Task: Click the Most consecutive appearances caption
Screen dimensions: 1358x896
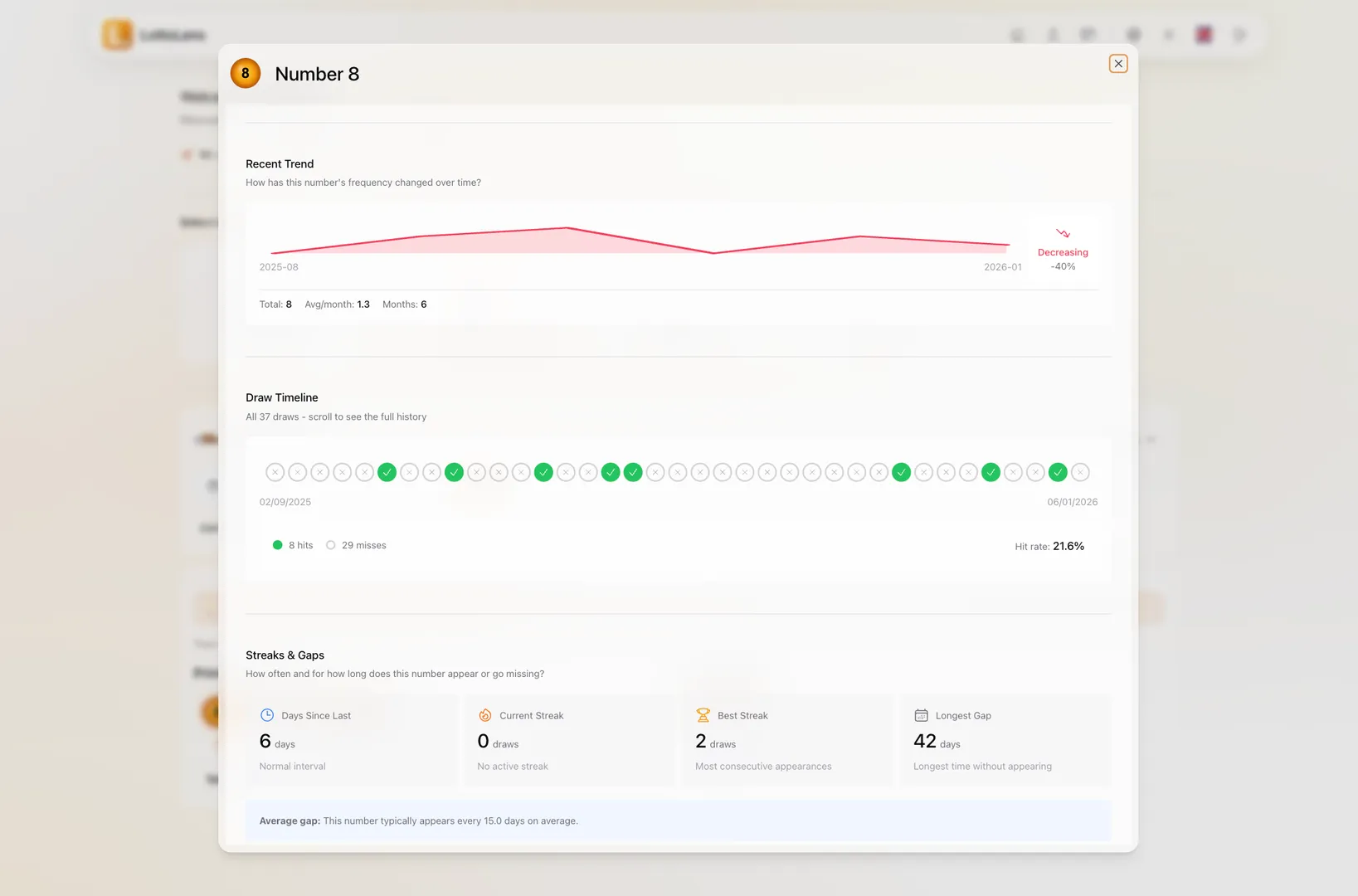Action: point(763,767)
